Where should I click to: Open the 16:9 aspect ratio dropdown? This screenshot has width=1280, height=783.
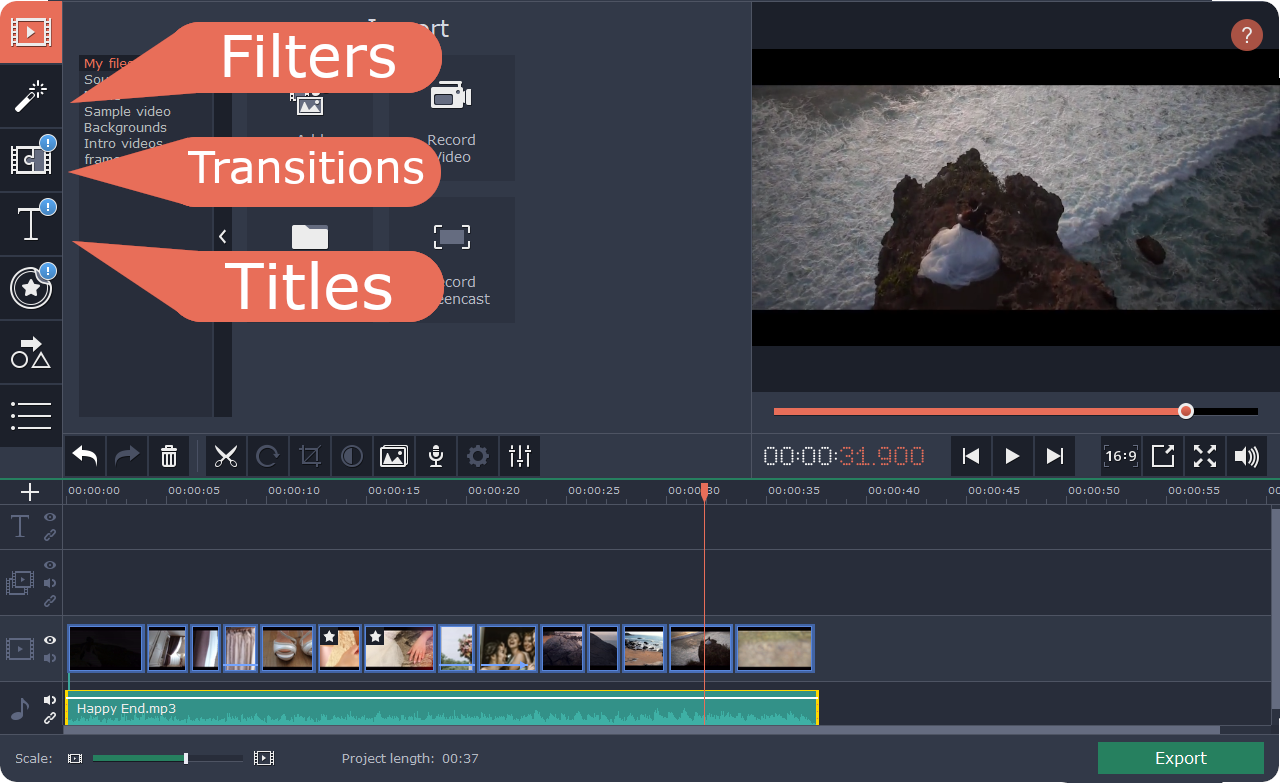(x=1121, y=456)
